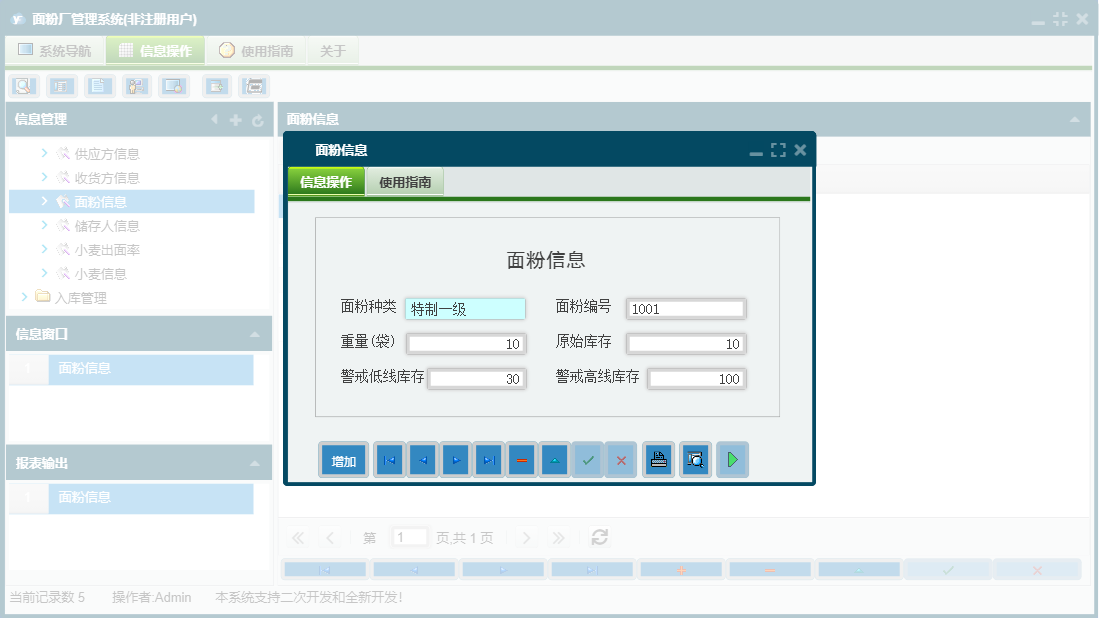Jump to the first record navigation icon

[388, 460]
